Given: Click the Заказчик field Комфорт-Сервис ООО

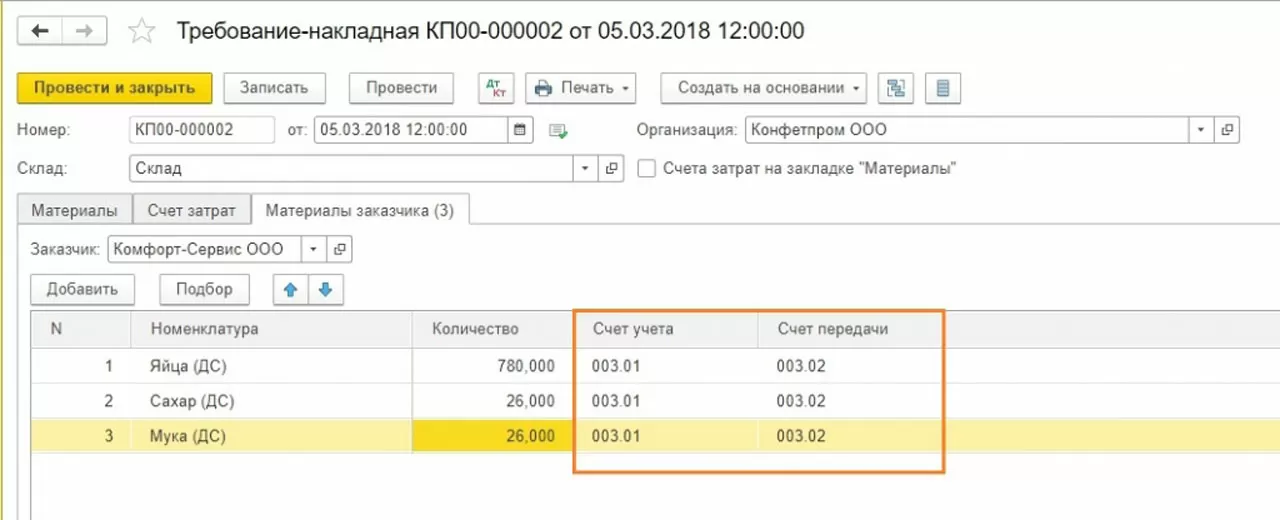Looking at the screenshot, I should (x=205, y=249).
